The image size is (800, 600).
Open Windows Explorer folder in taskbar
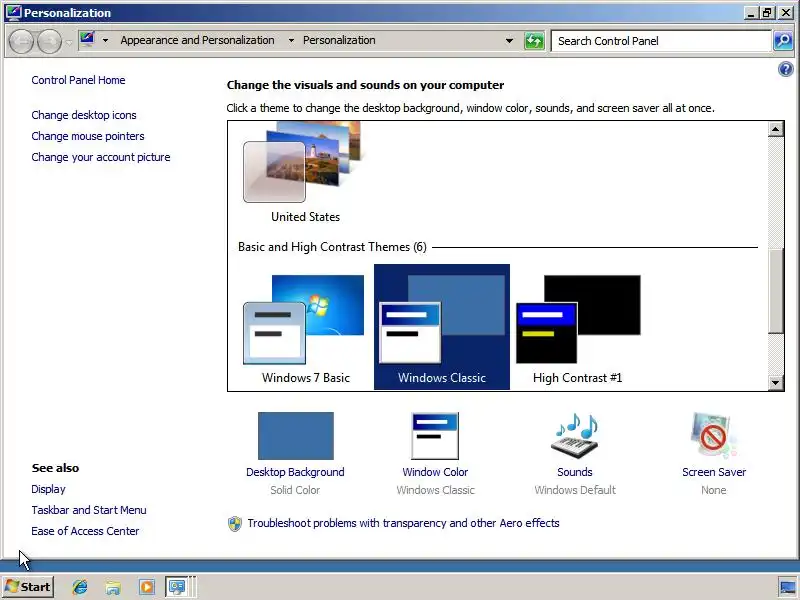(x=113, y=587)
